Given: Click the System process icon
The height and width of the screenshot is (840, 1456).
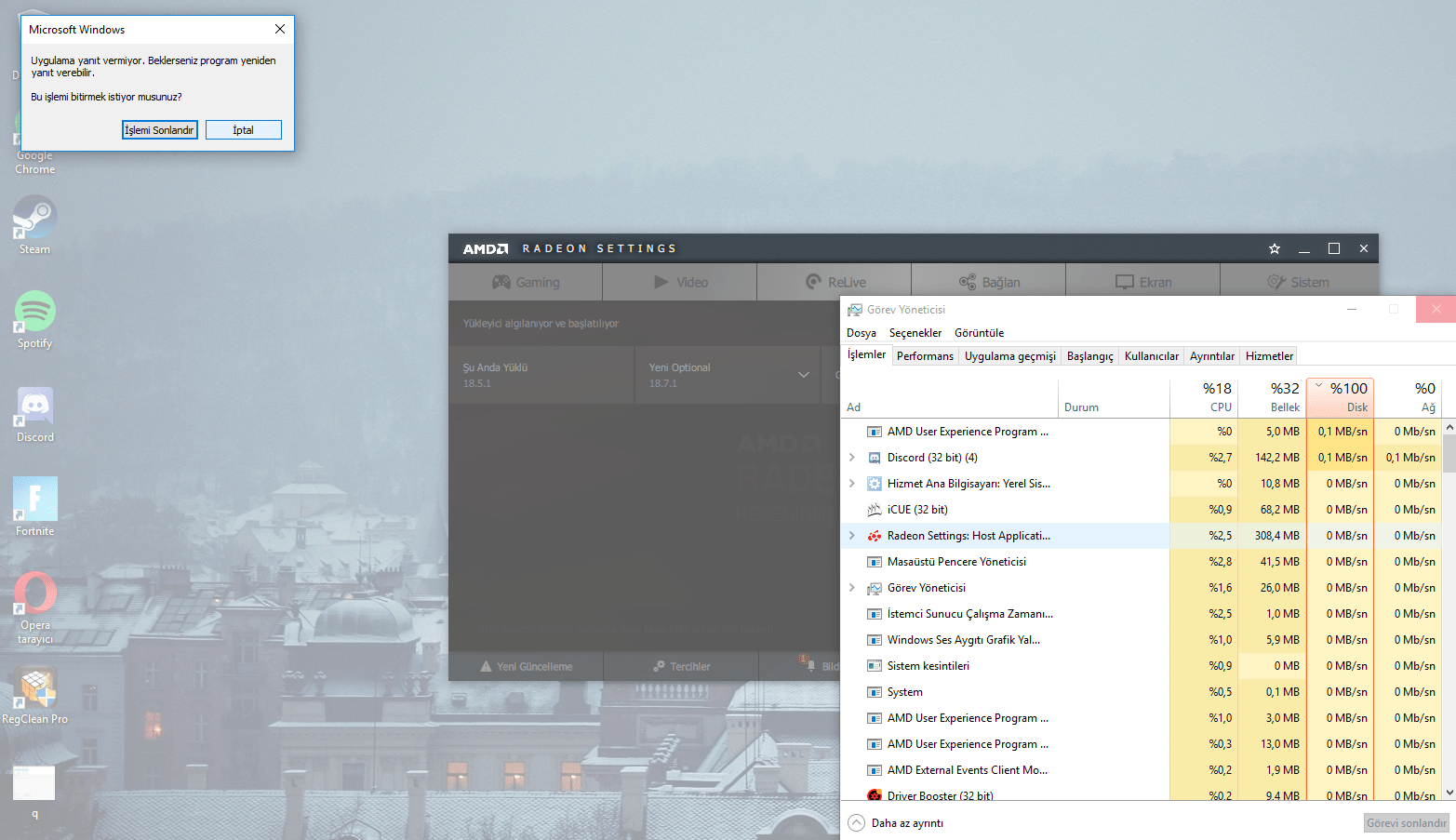Looking at the screenshot, I should click(875, 692).
